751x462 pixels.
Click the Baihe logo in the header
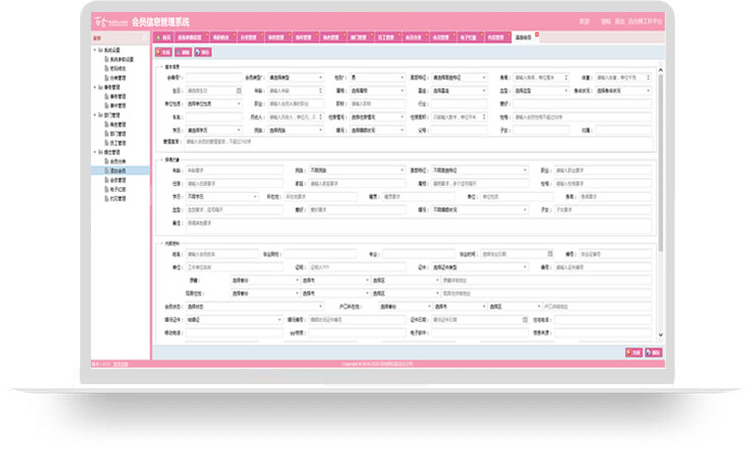[x=108, y=21]
